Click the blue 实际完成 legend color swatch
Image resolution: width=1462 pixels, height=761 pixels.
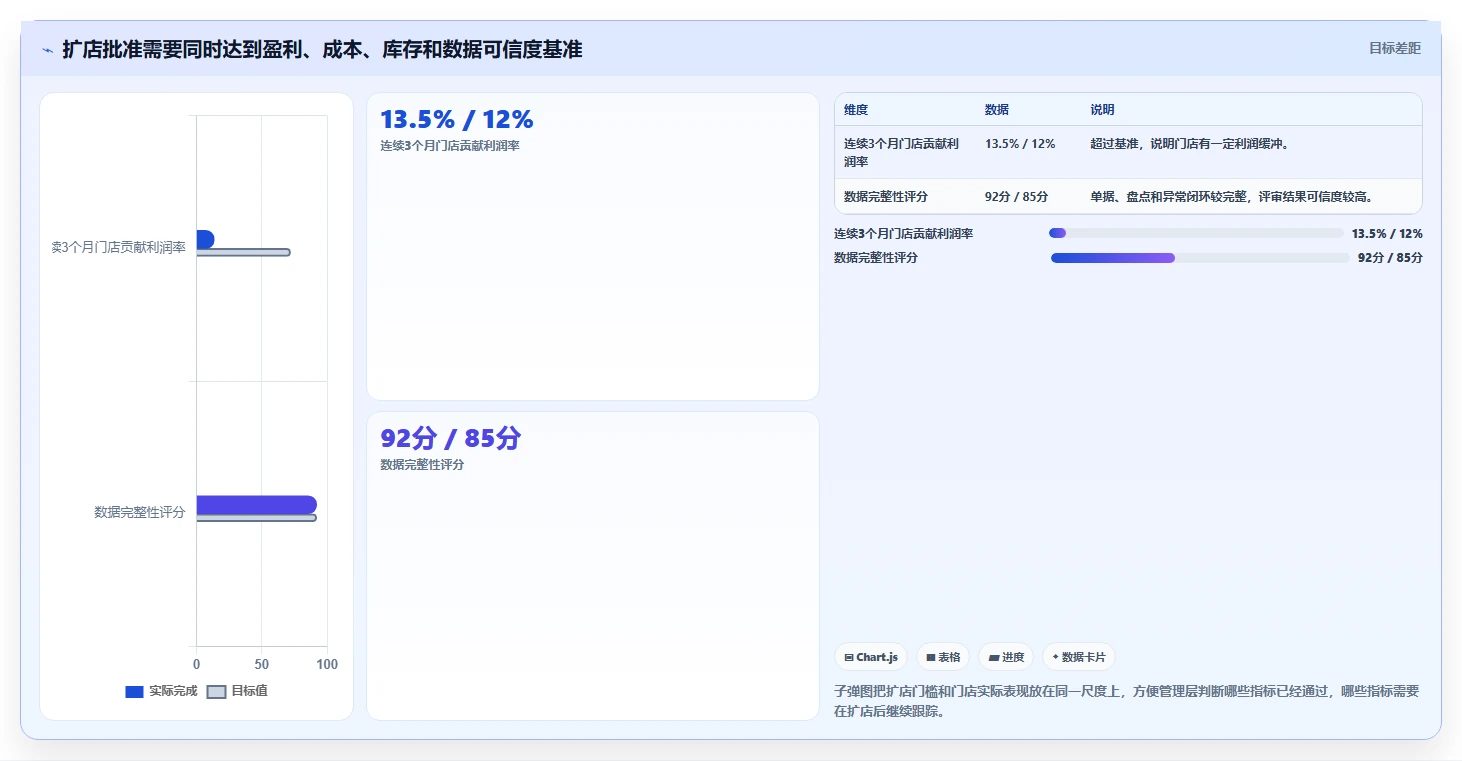[134, 691]
